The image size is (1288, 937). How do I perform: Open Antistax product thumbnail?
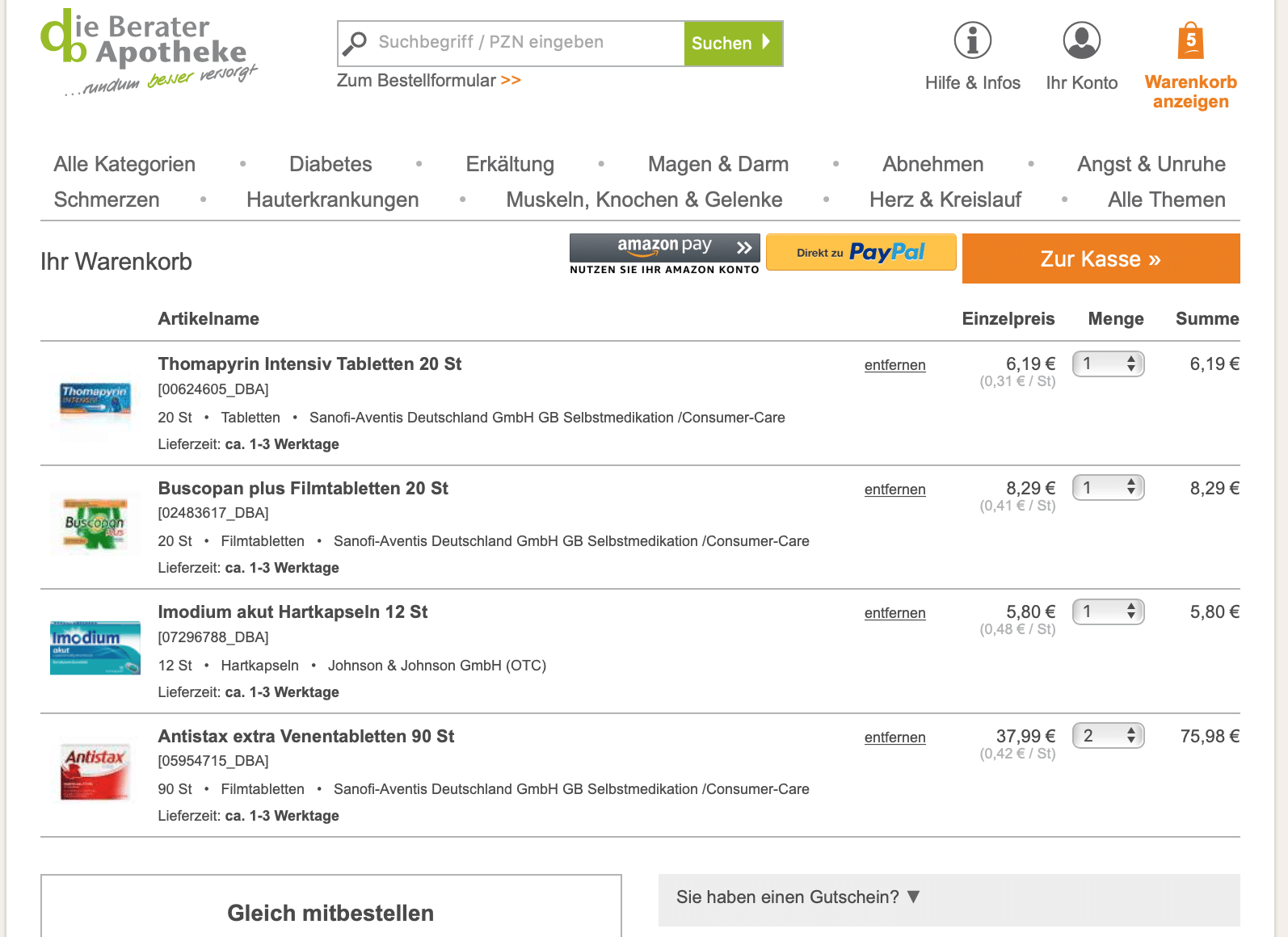pos(95,772)
